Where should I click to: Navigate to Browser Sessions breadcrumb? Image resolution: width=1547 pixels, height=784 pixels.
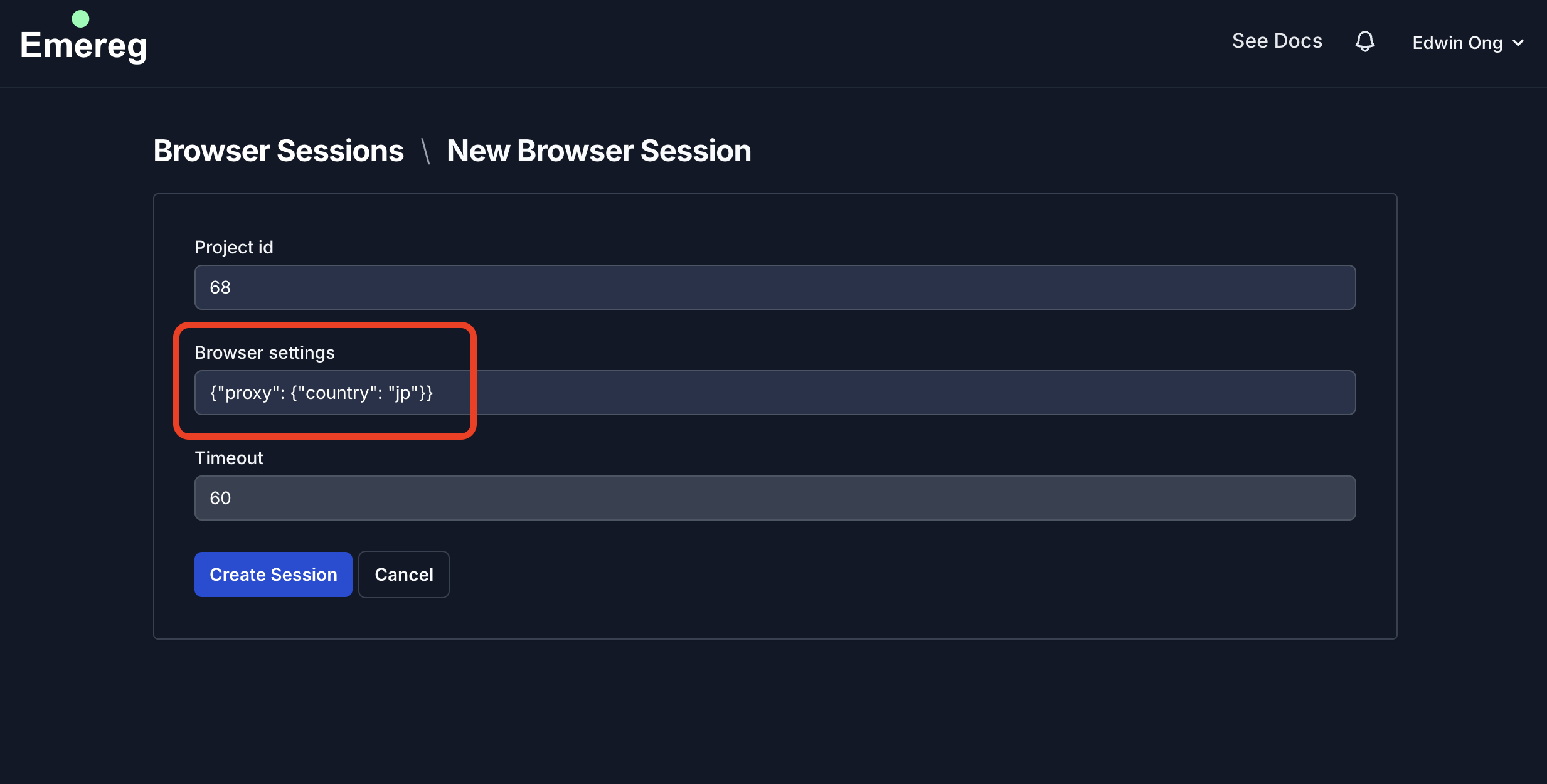coord(279,151)
